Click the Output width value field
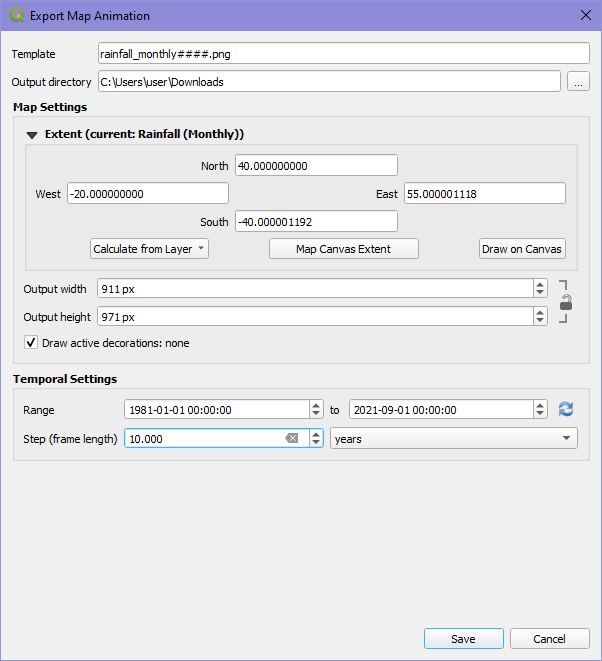The width and height of the screenshot is (602, 661). [315, 289]
